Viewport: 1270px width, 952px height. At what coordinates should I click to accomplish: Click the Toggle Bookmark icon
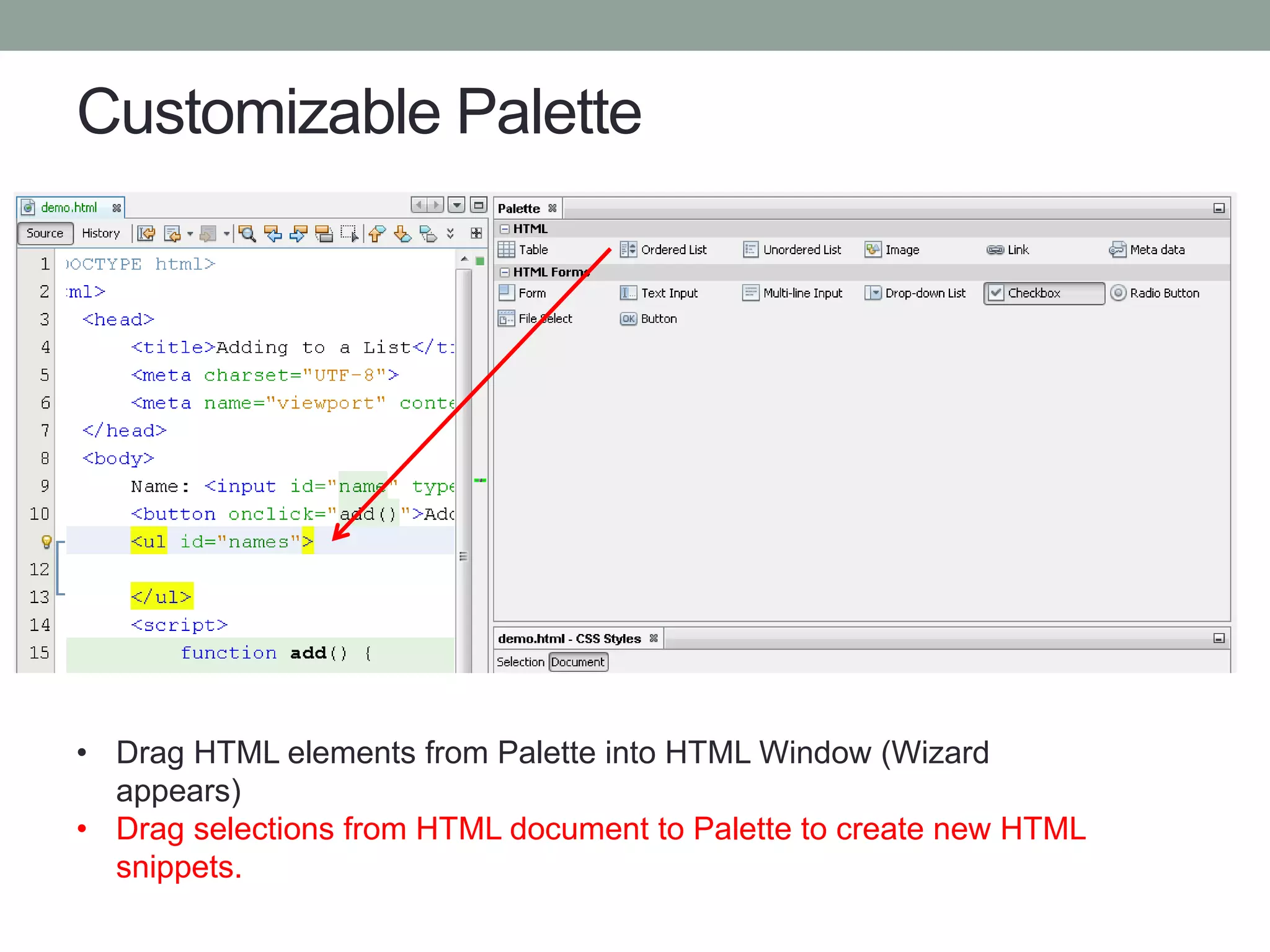(428, 234)
